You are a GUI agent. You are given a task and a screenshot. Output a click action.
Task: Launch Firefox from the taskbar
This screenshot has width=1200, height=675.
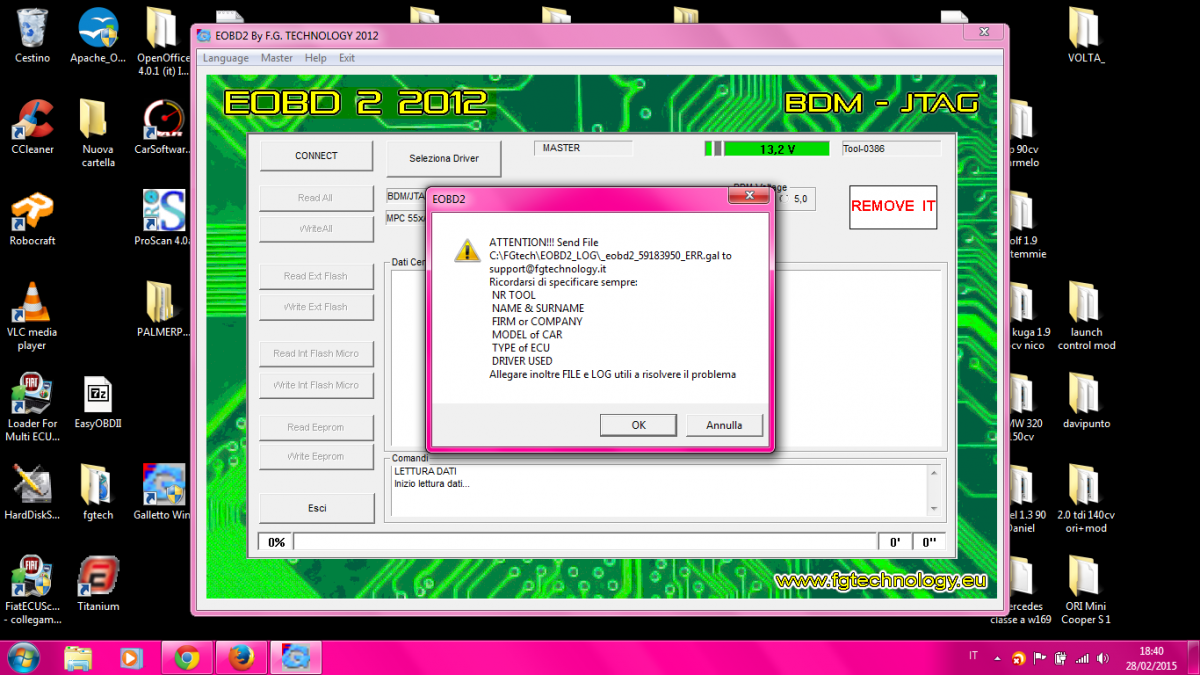pos(240,657)
